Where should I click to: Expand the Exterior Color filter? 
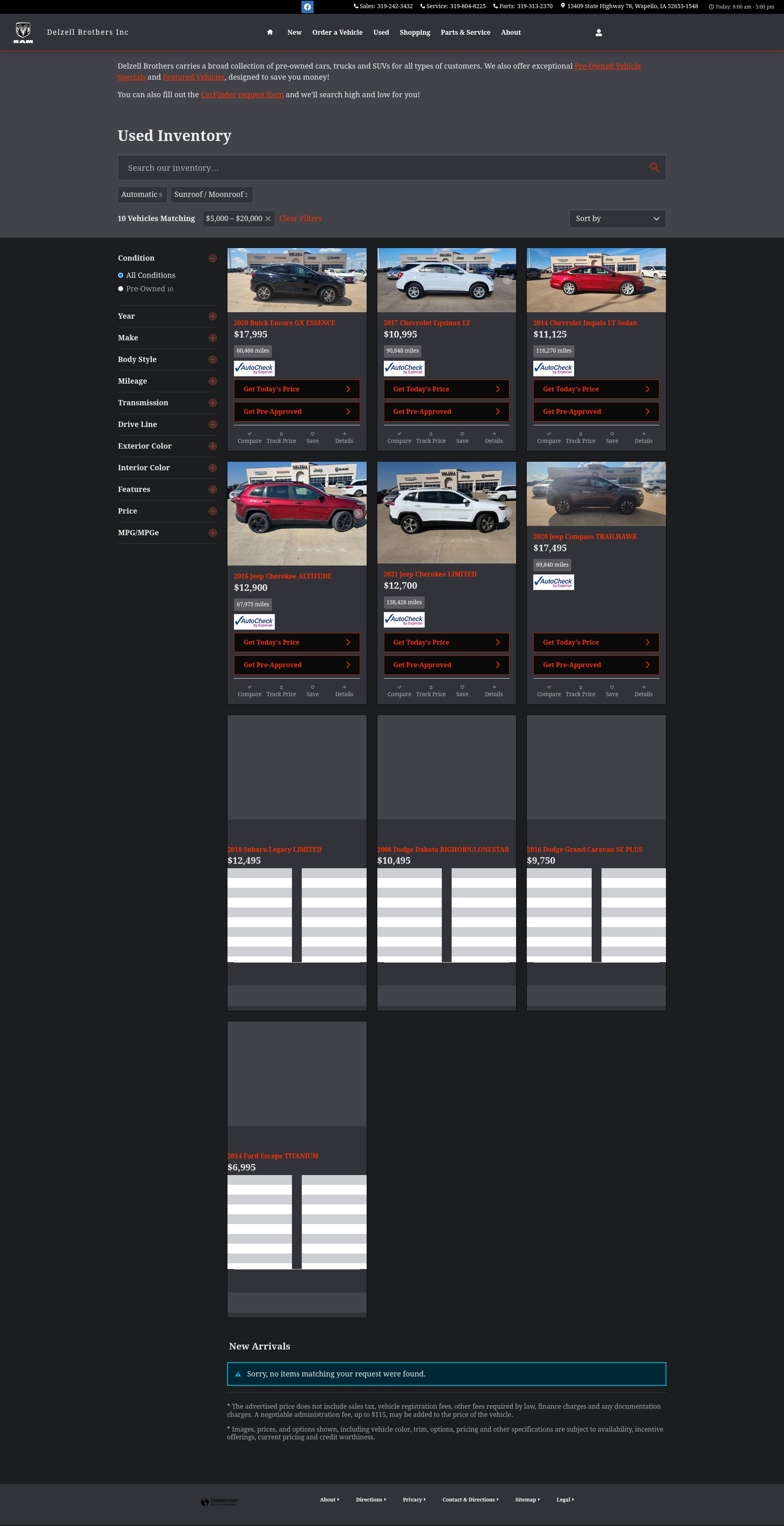point(213,446)
